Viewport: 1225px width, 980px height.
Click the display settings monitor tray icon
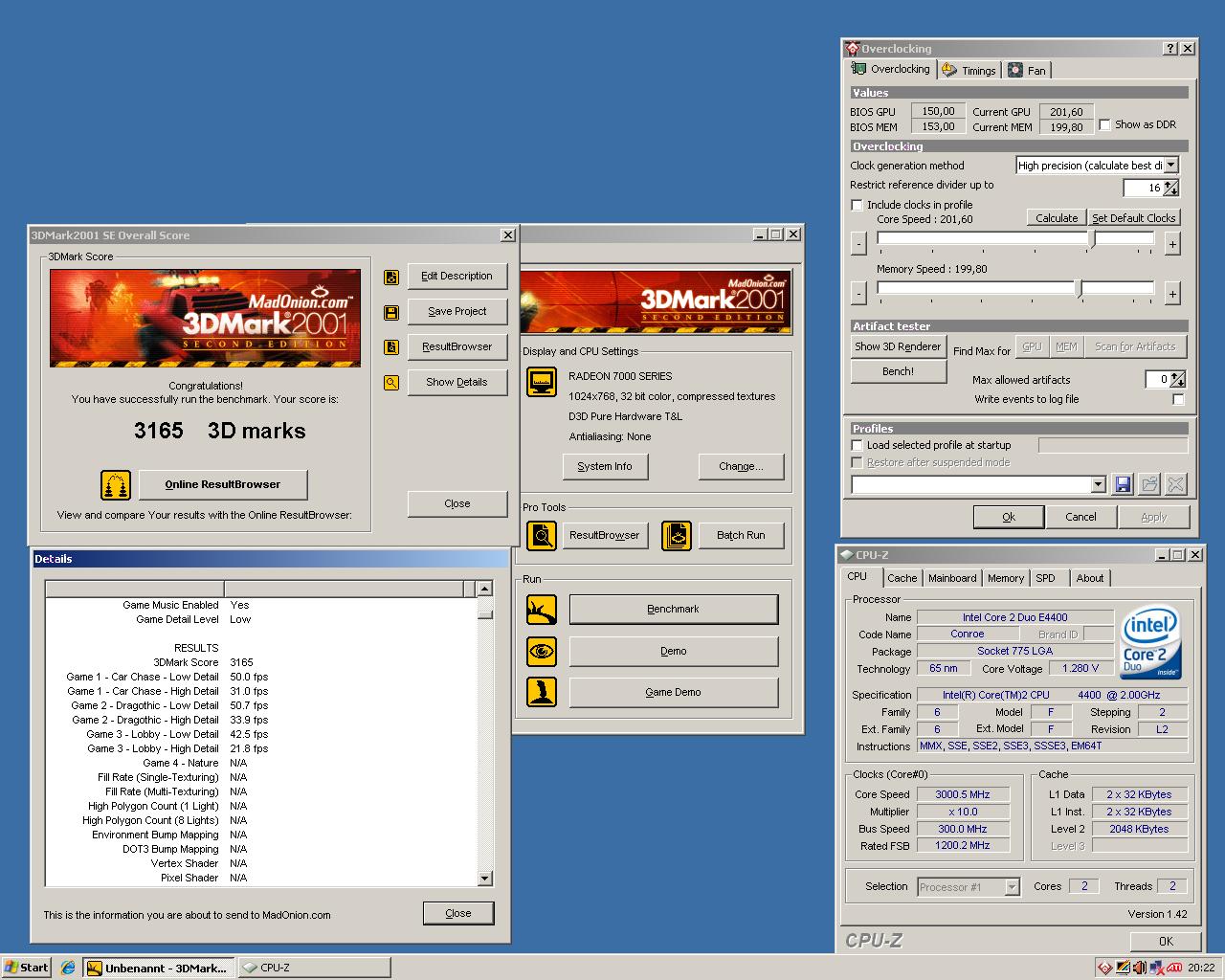coord(1122,968)
